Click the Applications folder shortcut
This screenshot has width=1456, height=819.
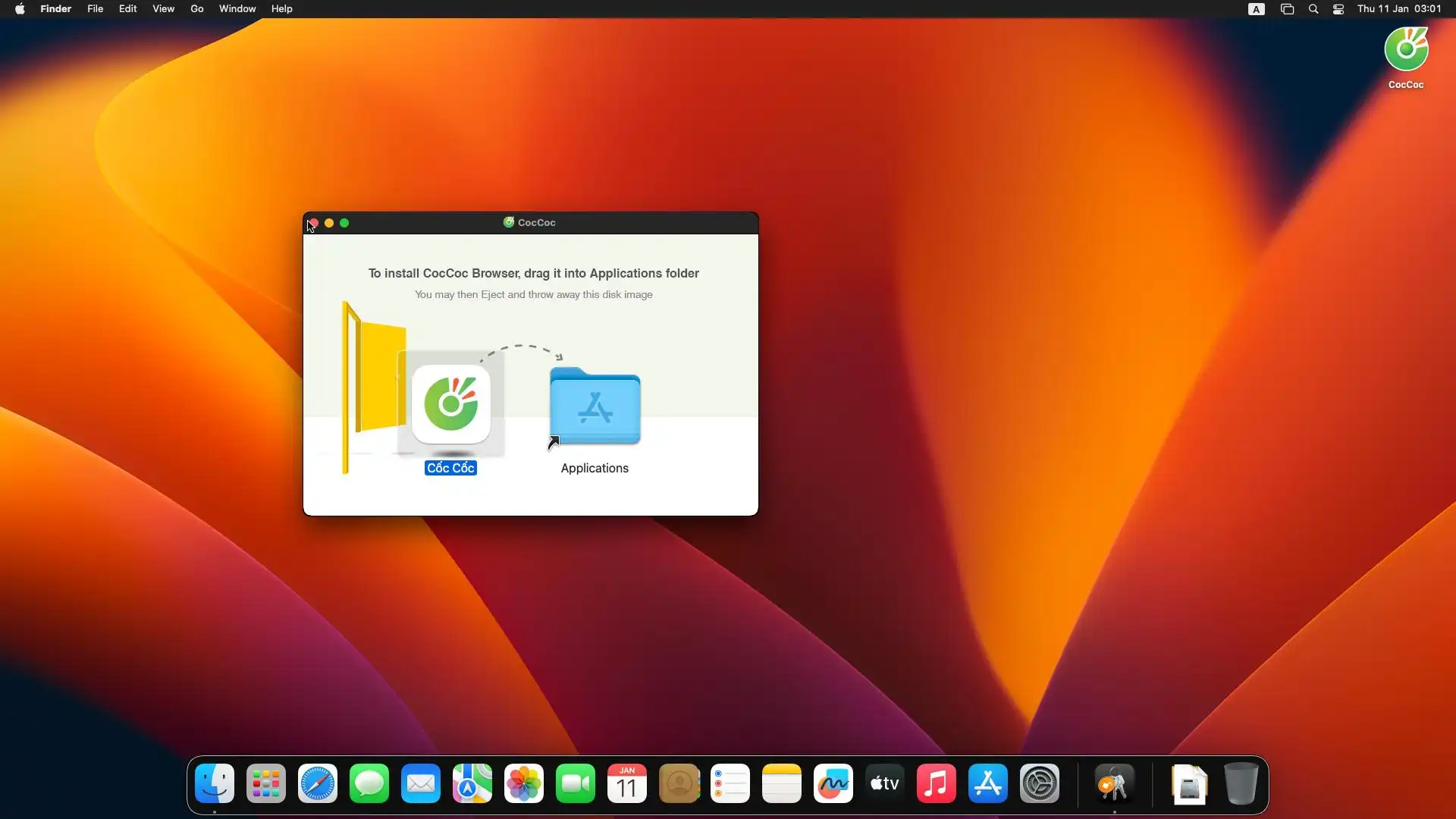click(x=595, y=407)
